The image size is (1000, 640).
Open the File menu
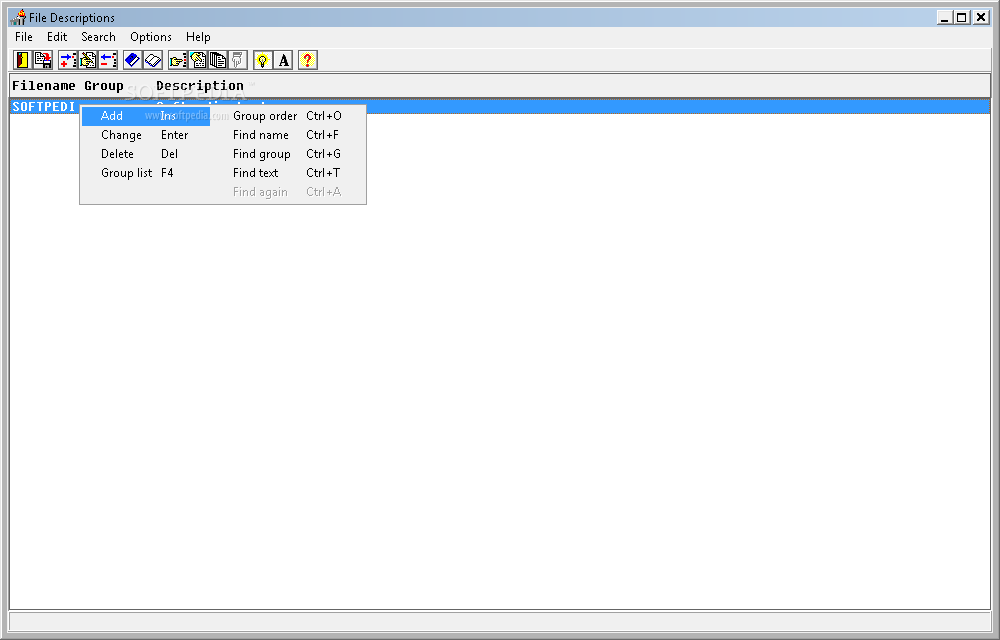pyautogui.click(x=24, y=37)
